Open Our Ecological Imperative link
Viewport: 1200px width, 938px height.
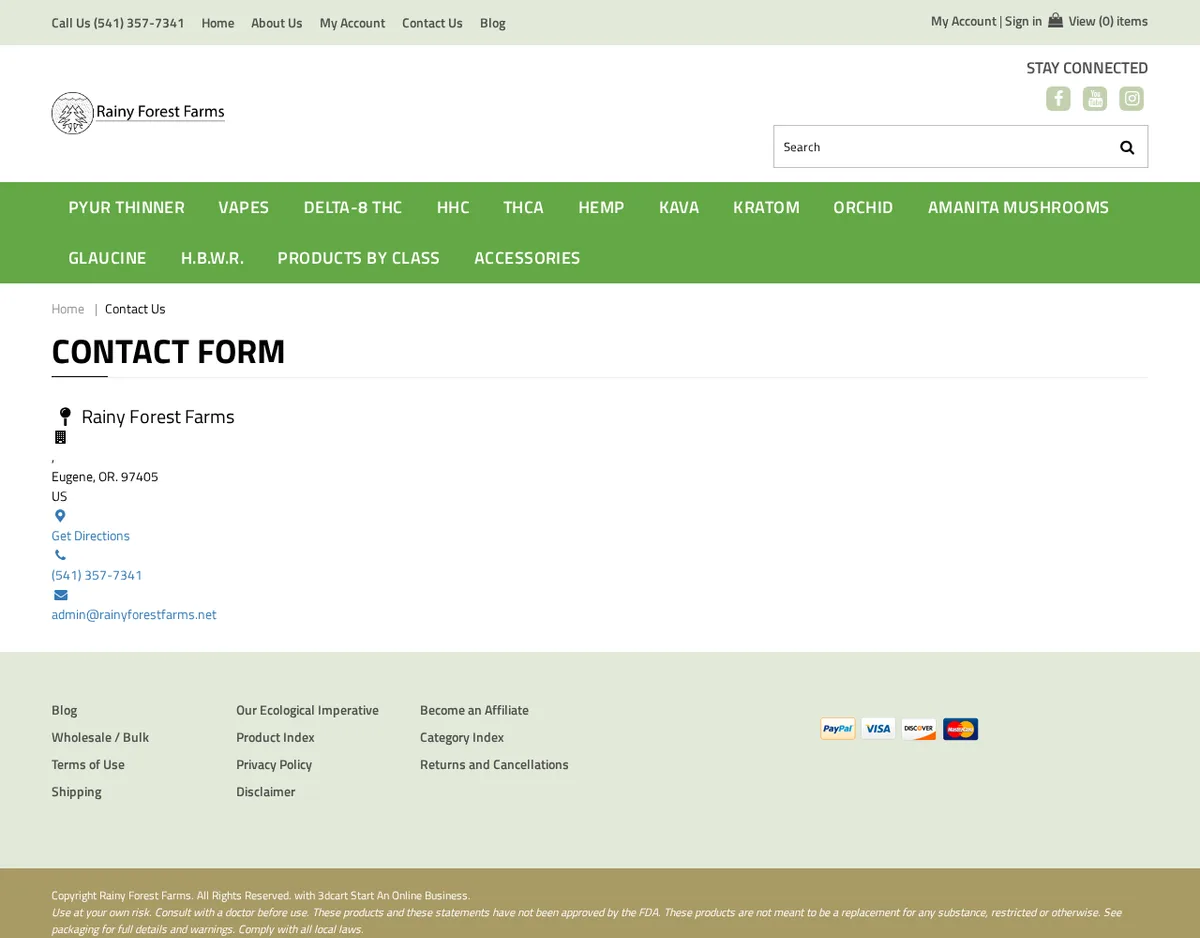(x=307, y=710)
